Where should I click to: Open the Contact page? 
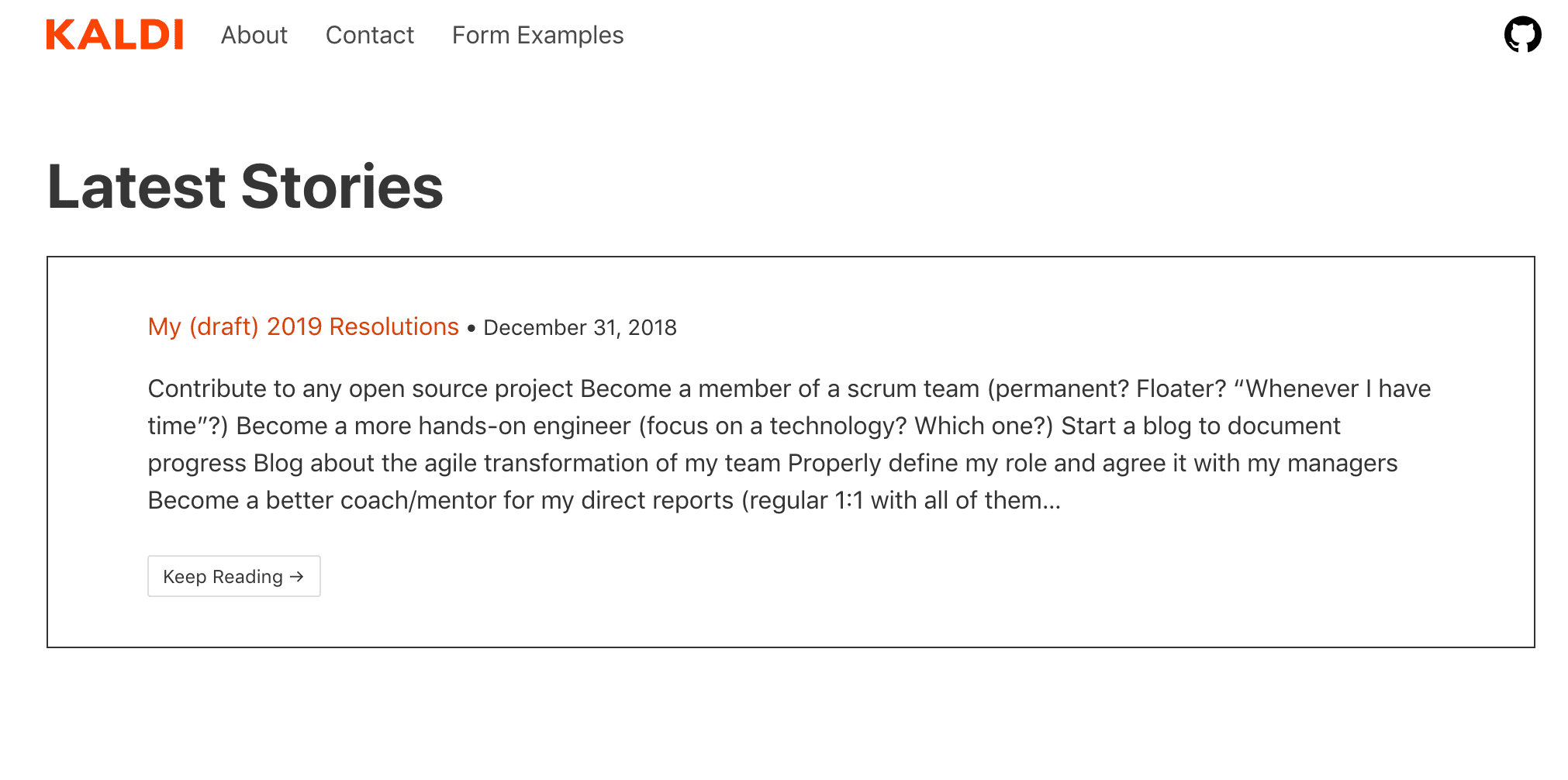point(370,35)
